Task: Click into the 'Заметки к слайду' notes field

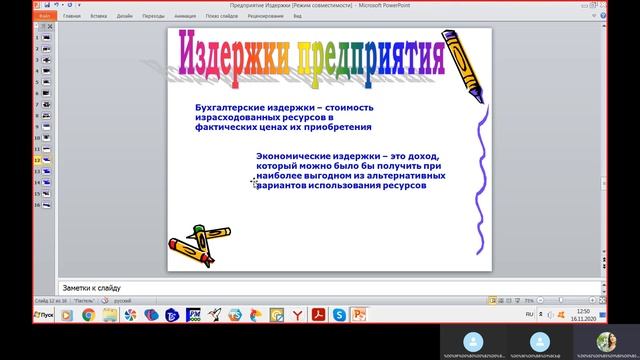Action: (330, 288)
